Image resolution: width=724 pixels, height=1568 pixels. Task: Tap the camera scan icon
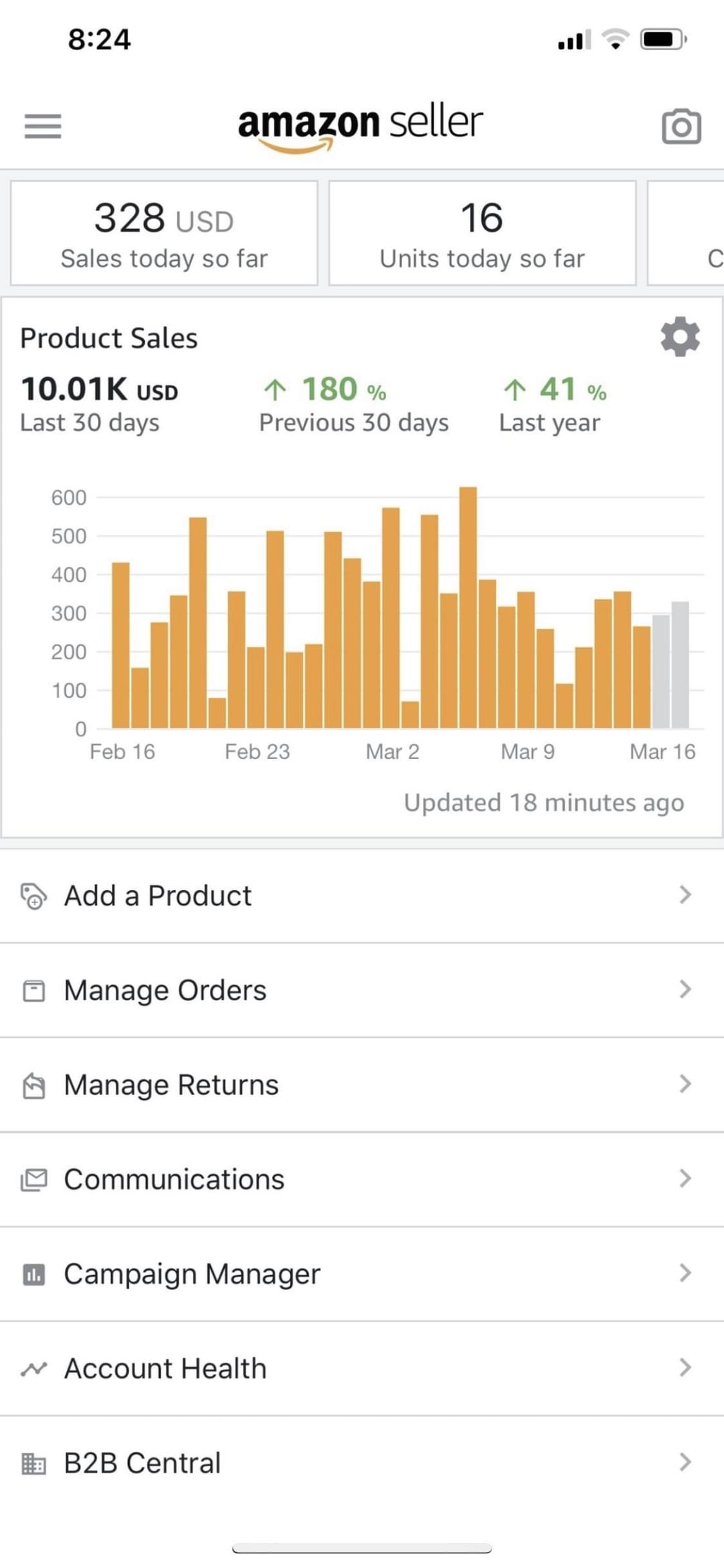[681, 126]
